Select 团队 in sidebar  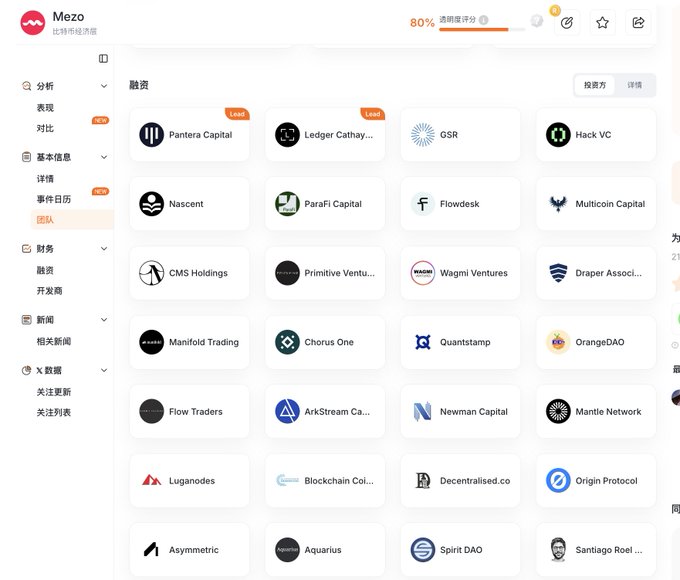[x=72, y=220]
